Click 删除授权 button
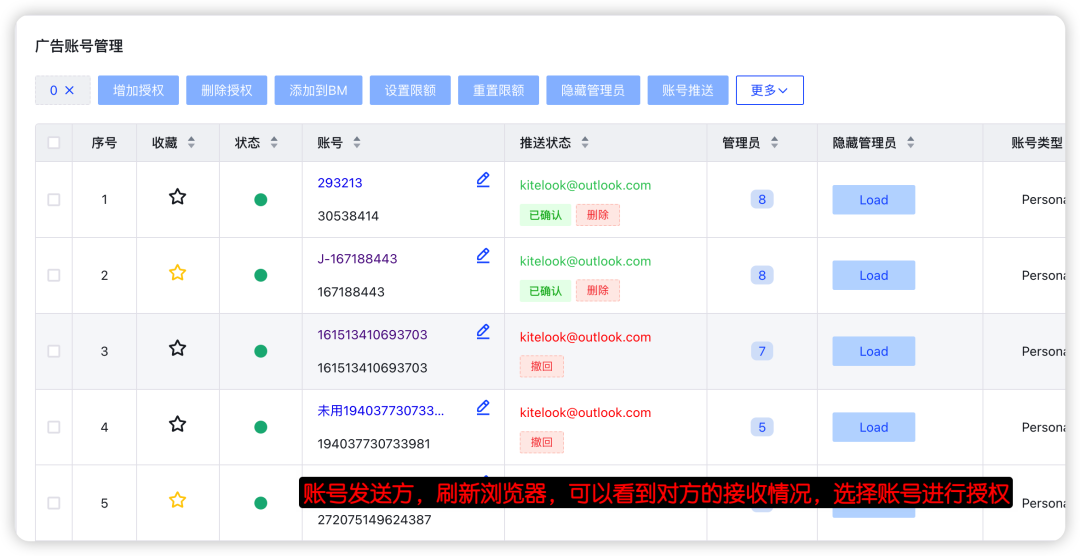This screenshot has width=1080, height=556. tap(227, 90)
